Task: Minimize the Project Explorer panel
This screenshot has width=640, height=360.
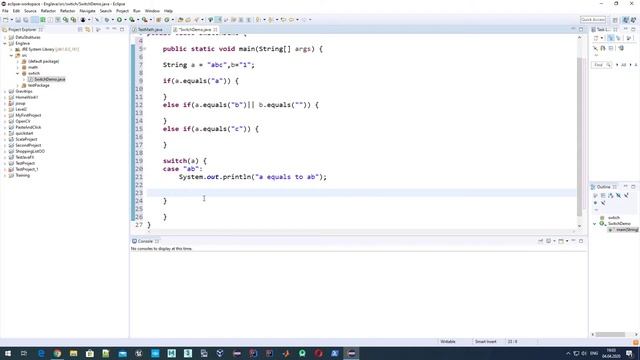Action: pyautogui.click(x=114, y=30)
